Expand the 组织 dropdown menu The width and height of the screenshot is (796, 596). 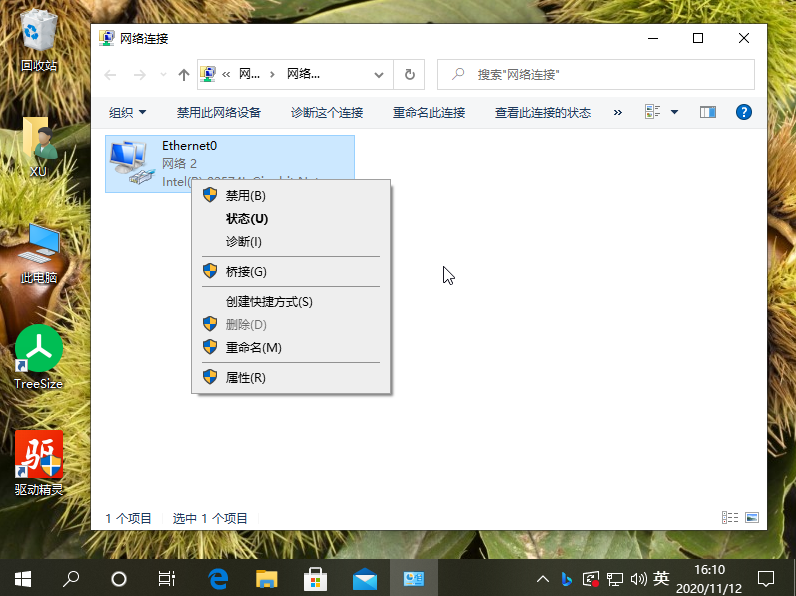click(127, 112)
